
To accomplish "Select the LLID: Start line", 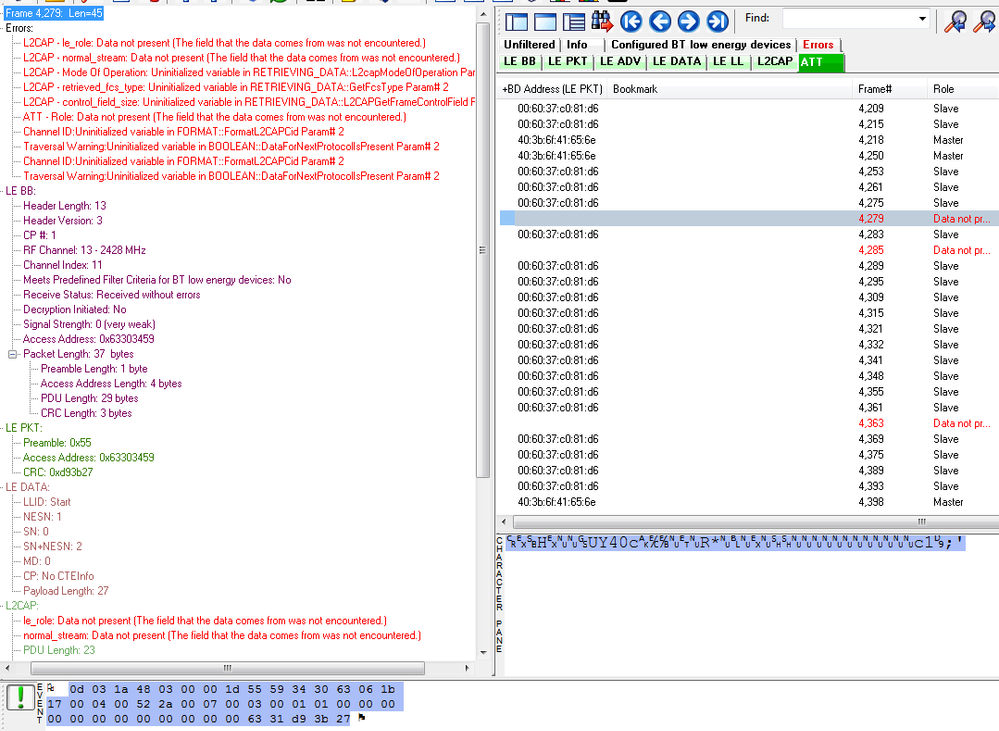I will point(47,502).
